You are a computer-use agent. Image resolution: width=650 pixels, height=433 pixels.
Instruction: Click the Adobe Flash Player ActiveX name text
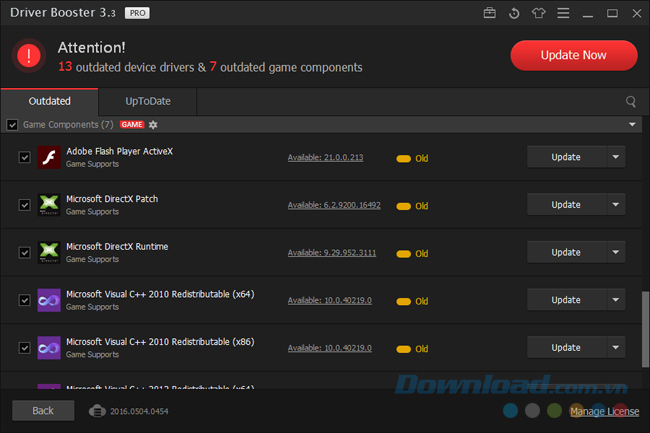coord(119,151)
